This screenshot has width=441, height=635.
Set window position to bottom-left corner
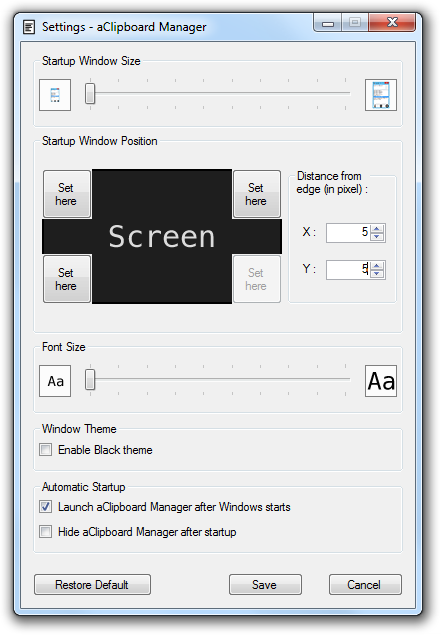click(67, 279)
